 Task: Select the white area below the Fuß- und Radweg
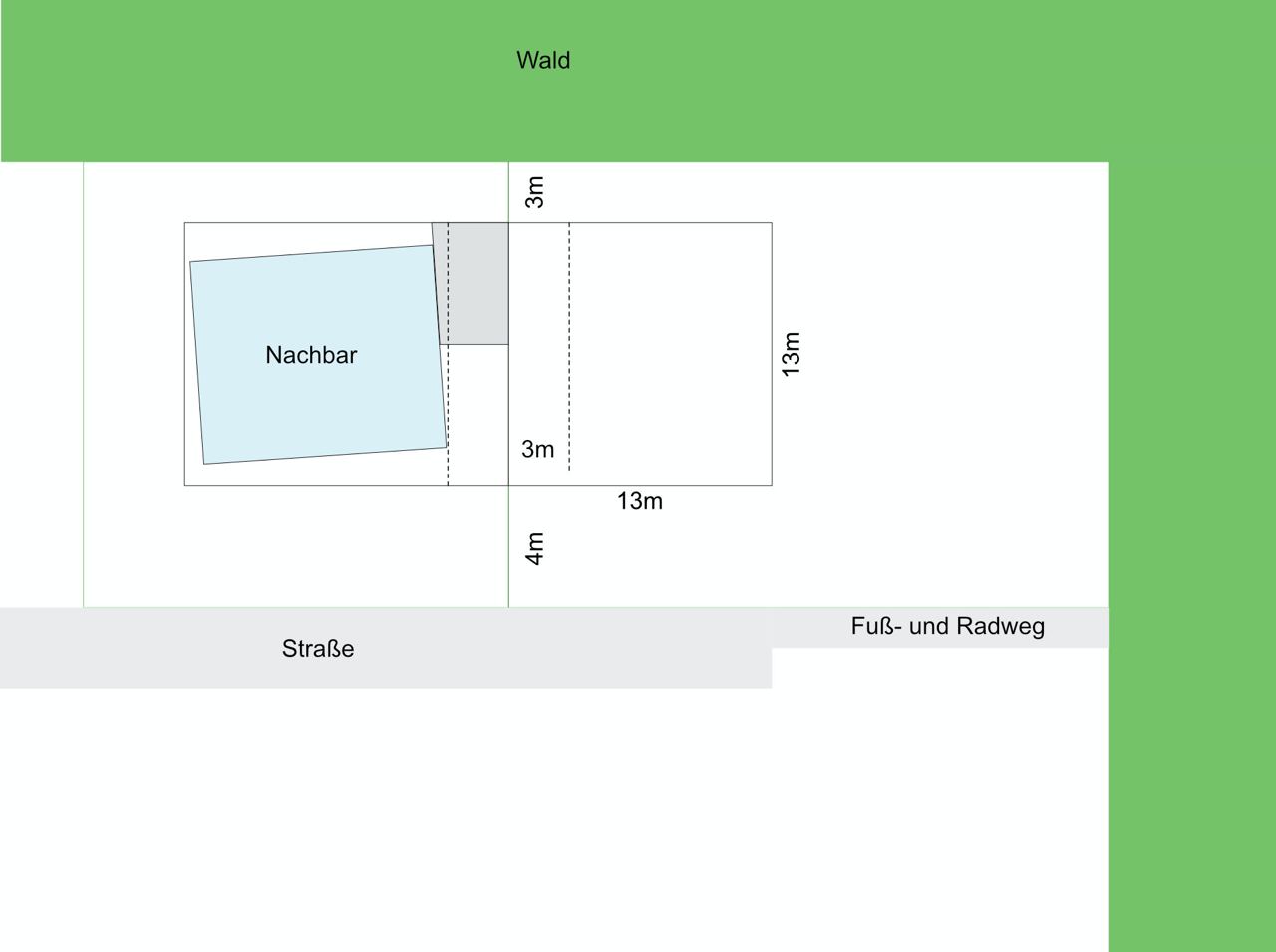937,778
